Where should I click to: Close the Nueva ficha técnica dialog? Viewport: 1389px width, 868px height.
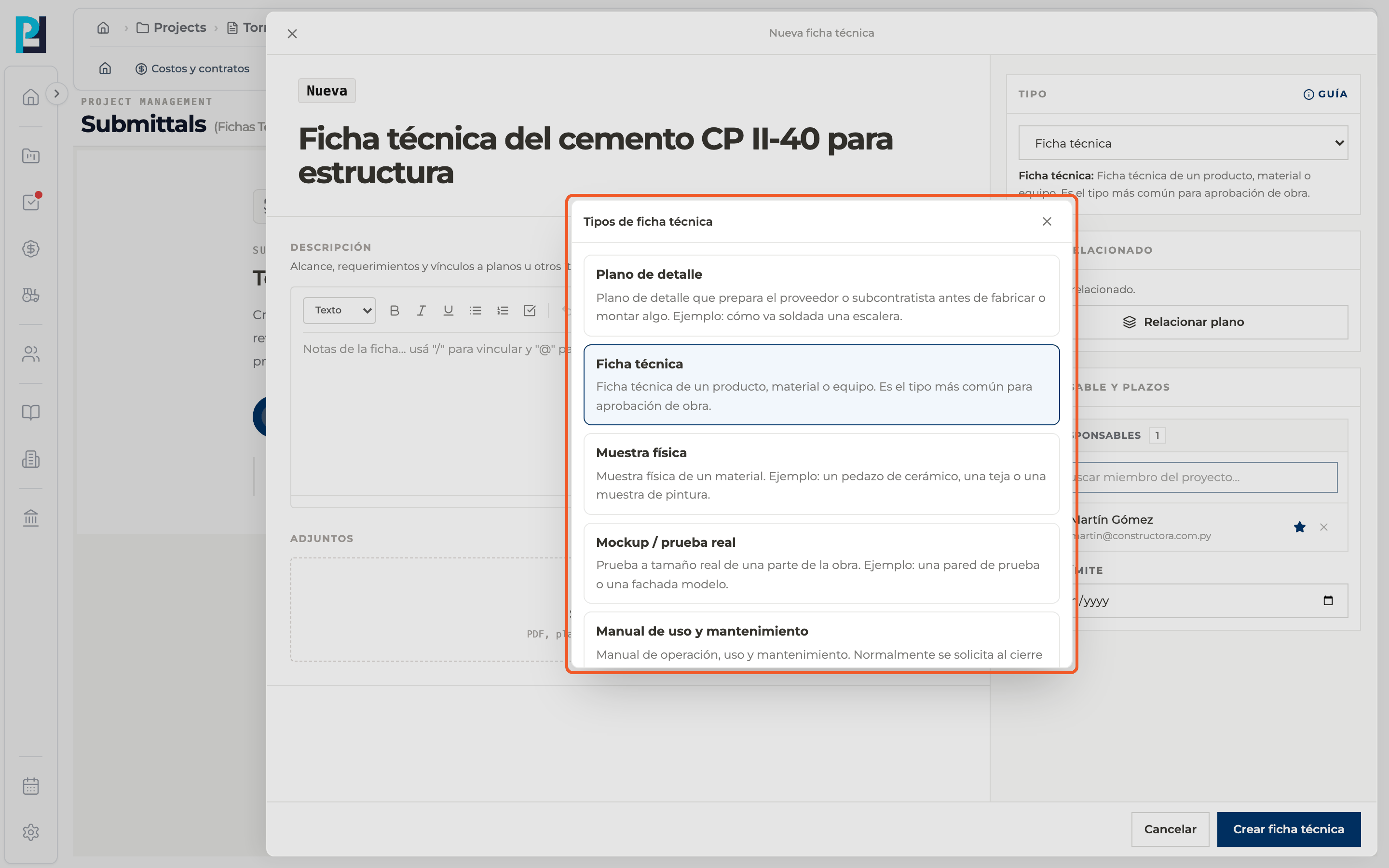pyautogui.click(x=292, y=34)
